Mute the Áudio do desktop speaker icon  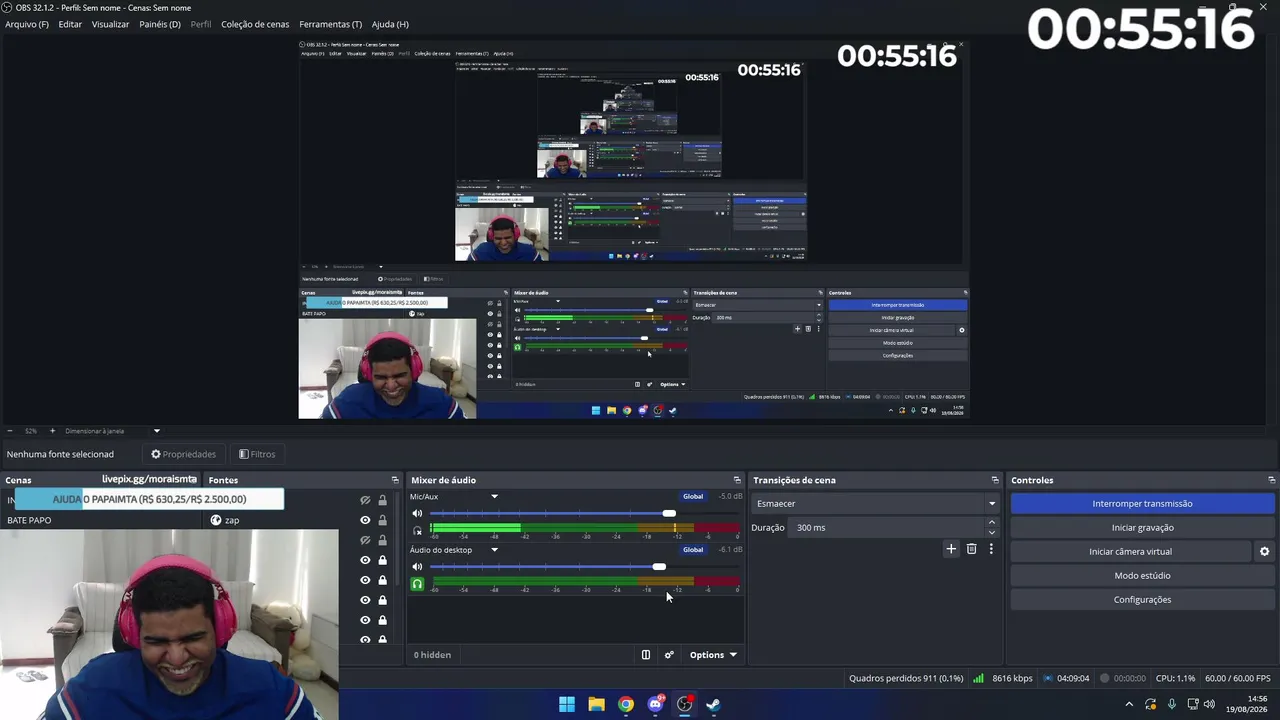click(x=417, y=567)
